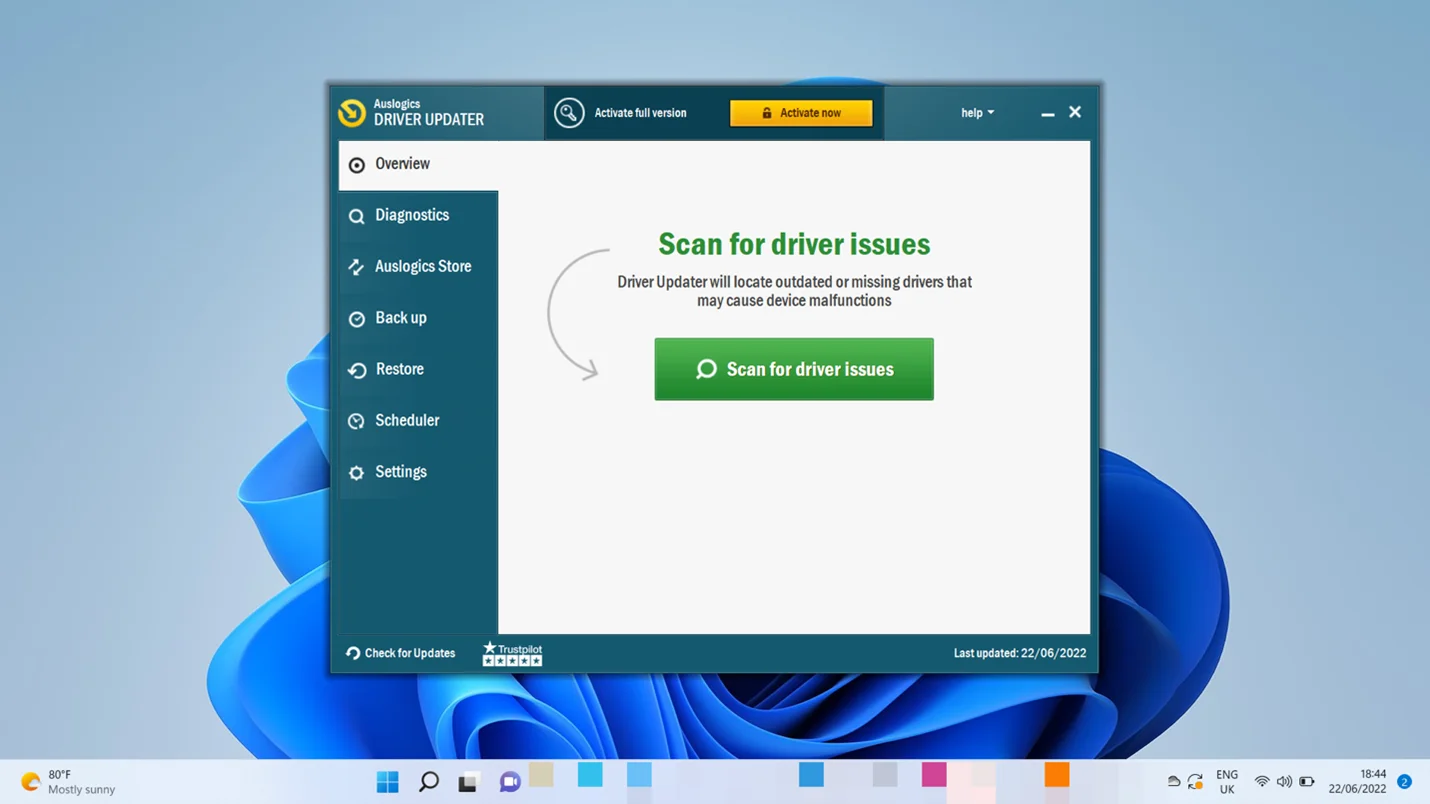Viewport: 1430px width, 804px height.
Task: Click the Last updated: 22/06/2022 status text
Action: click(x=1019, y=653)
